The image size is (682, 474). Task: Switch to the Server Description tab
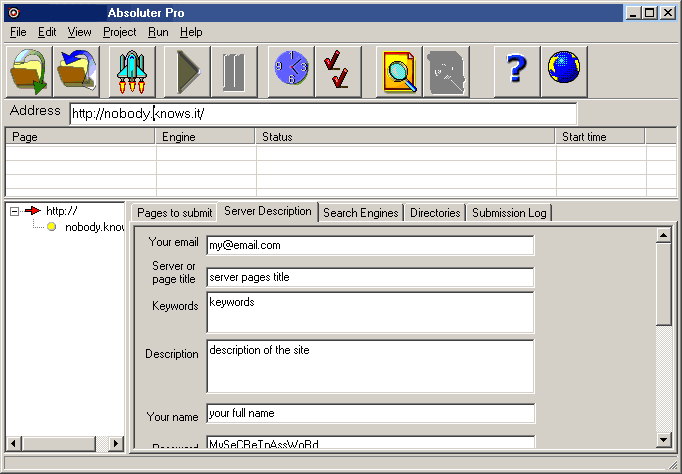[267, 211]
